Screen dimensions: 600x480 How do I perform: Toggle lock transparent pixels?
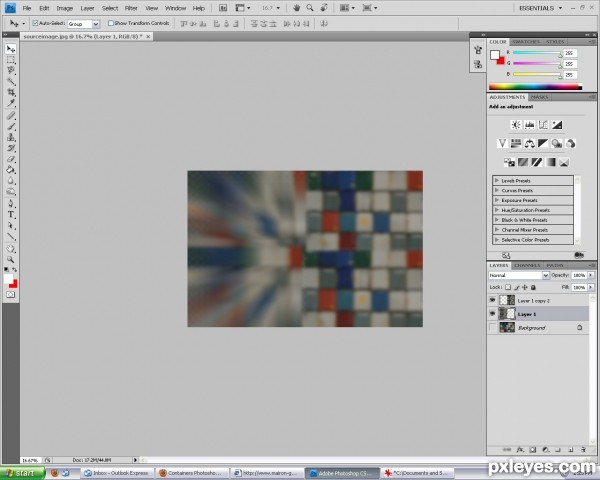[508, 287]
